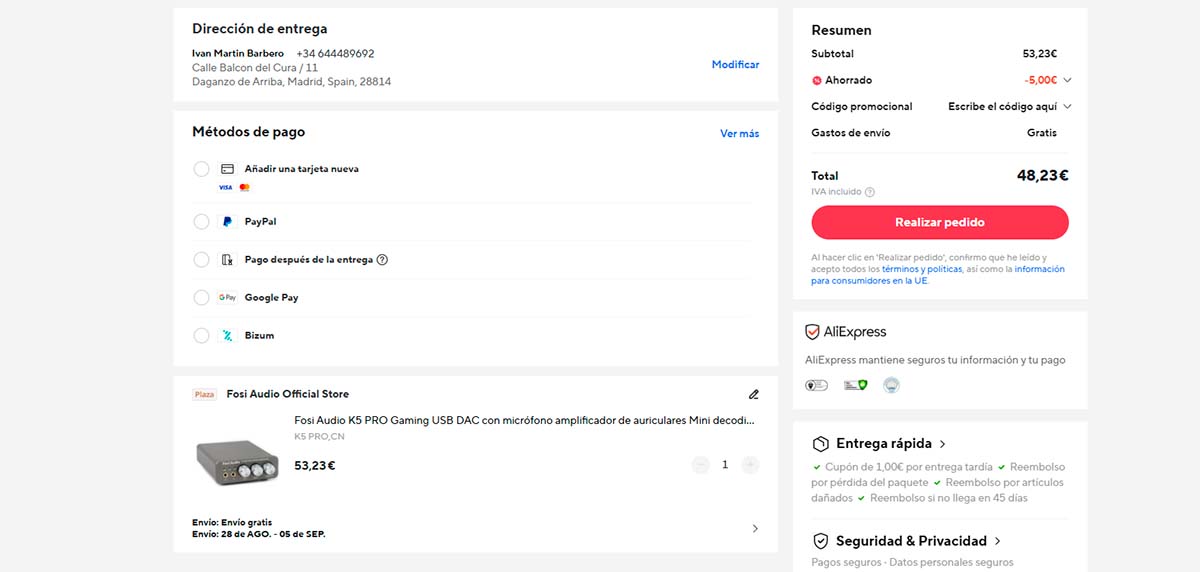This screenshot has height=572, width=1200.
Task: Click the pencil edit icon for Fosi Audio store
Action: pos(754,394)
